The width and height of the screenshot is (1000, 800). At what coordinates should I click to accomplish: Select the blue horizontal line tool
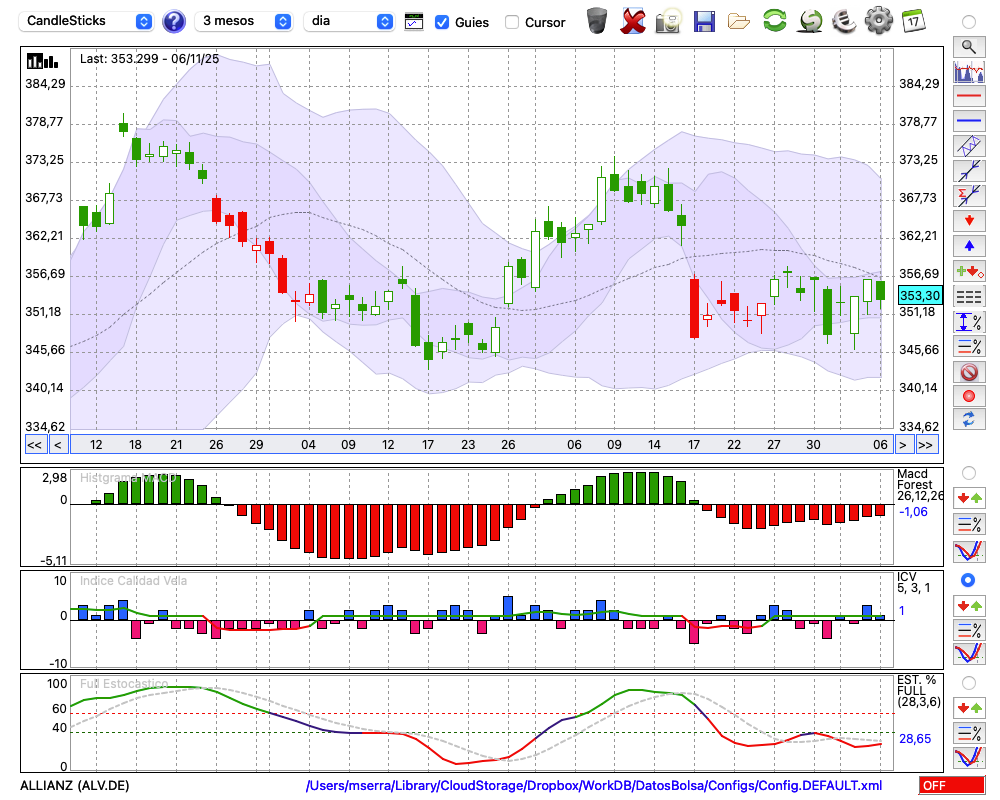tap(968, 121)
